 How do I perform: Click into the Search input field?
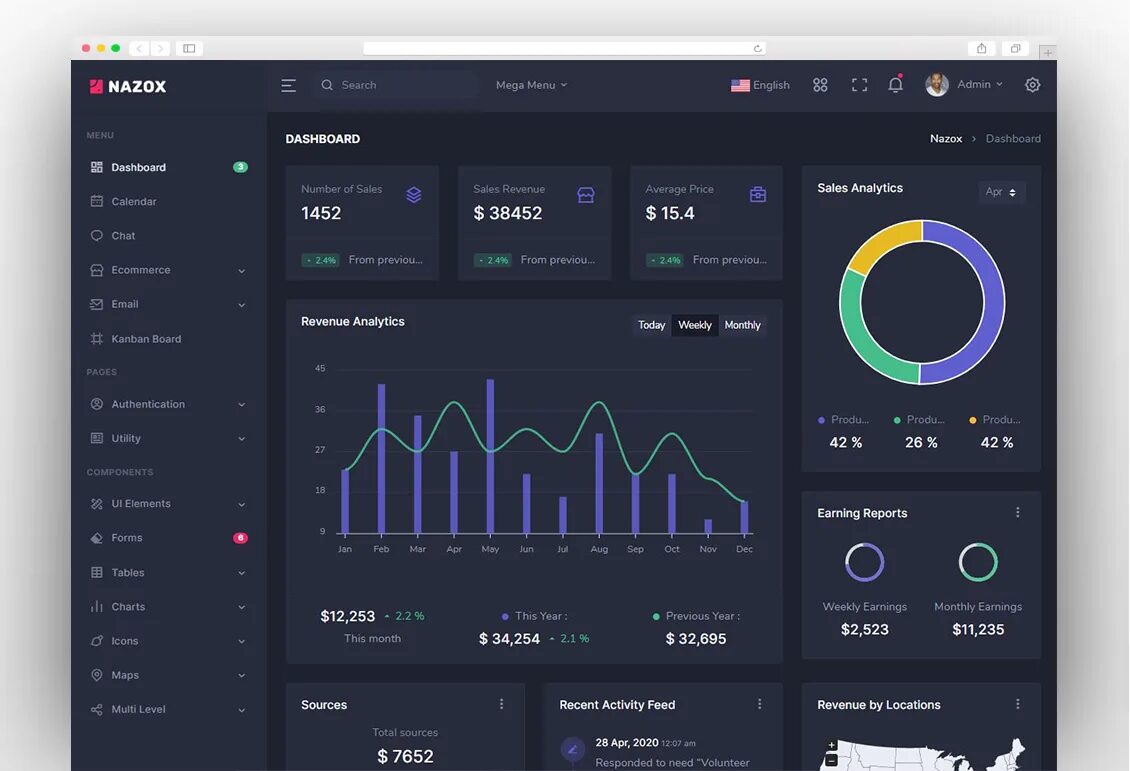click(x=396, y=85)
